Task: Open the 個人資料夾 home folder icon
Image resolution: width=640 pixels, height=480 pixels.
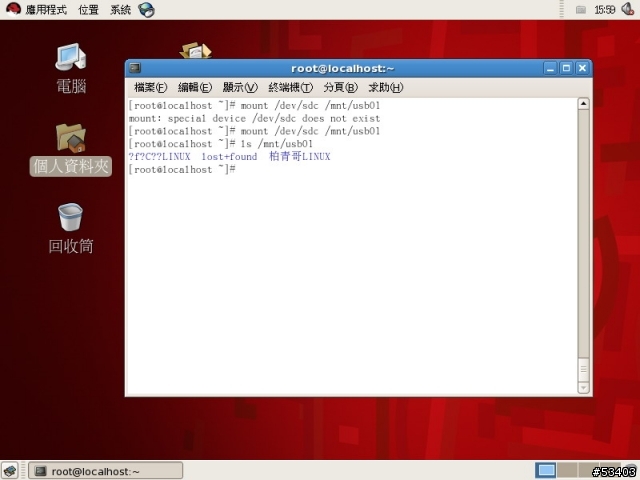Action: (x=71, y=150)
